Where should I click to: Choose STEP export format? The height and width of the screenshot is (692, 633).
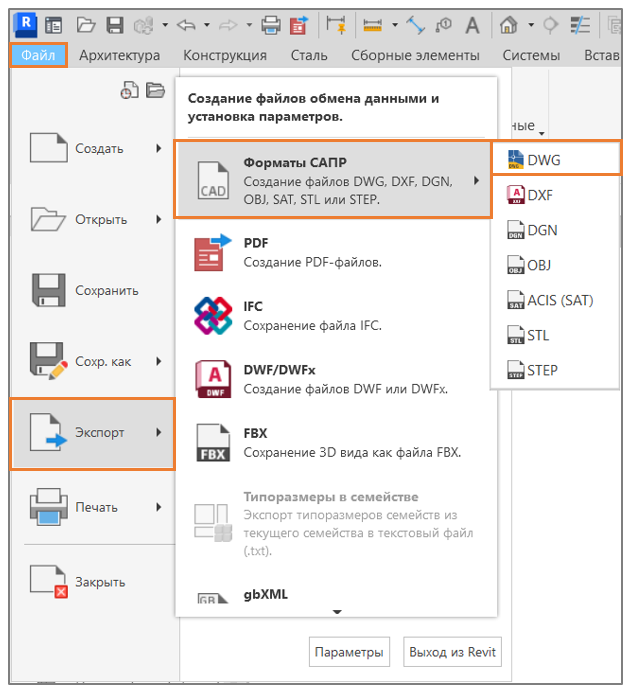(x=554, y=370)
